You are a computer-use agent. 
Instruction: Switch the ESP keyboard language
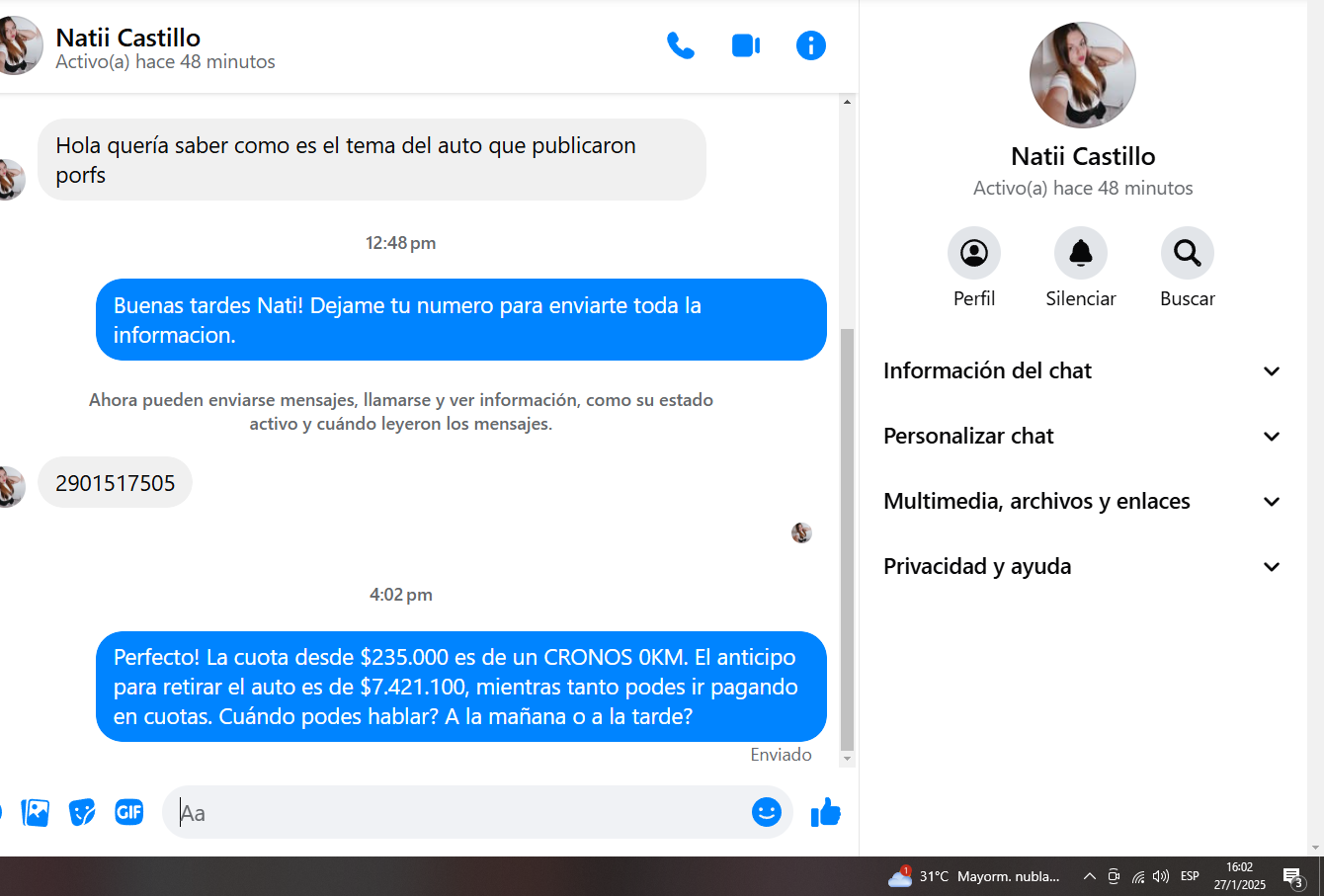[1190, 876]
